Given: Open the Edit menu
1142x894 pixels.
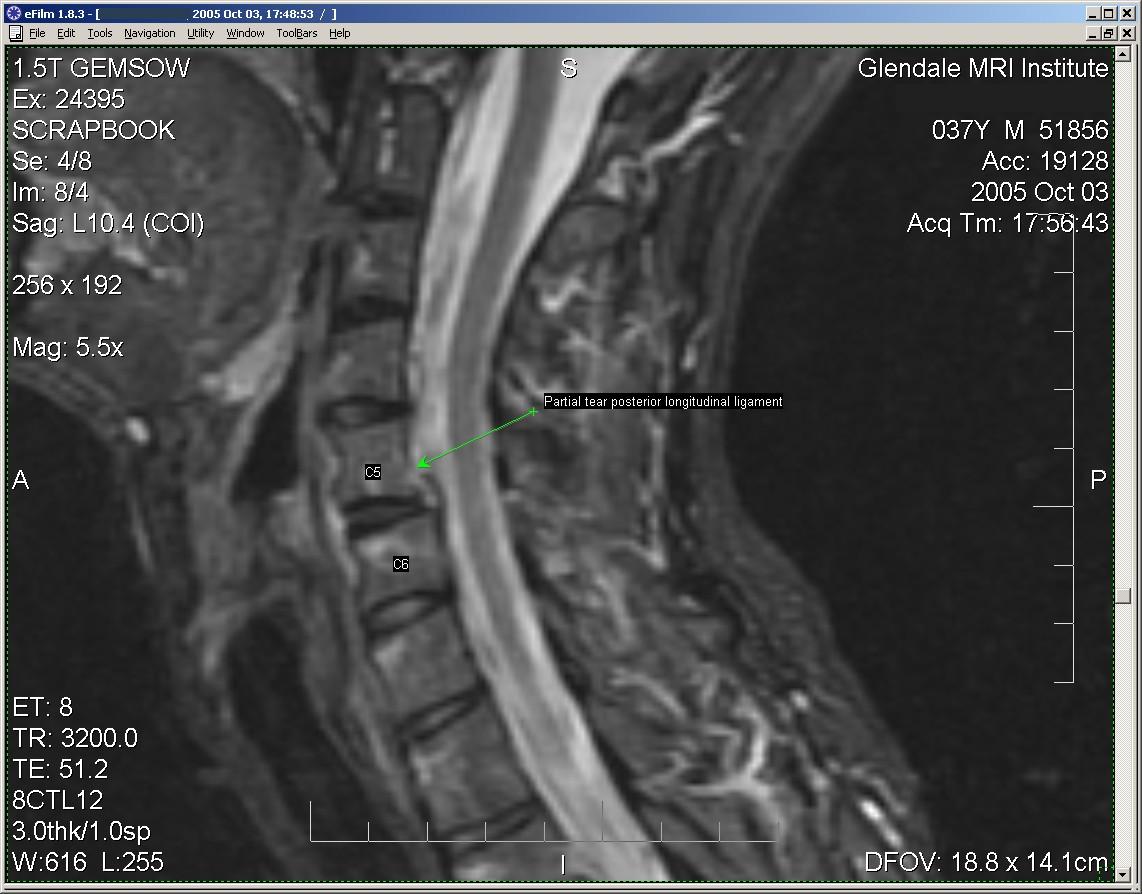Looking at the screenshot, I should (66, 33).
